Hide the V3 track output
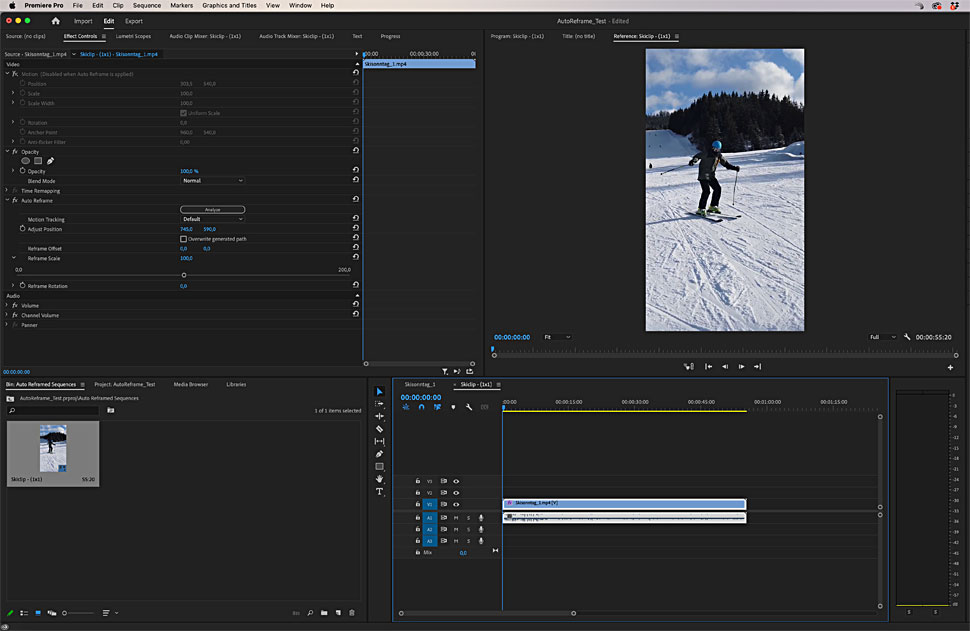970x631 pixels. click(456, 481)
